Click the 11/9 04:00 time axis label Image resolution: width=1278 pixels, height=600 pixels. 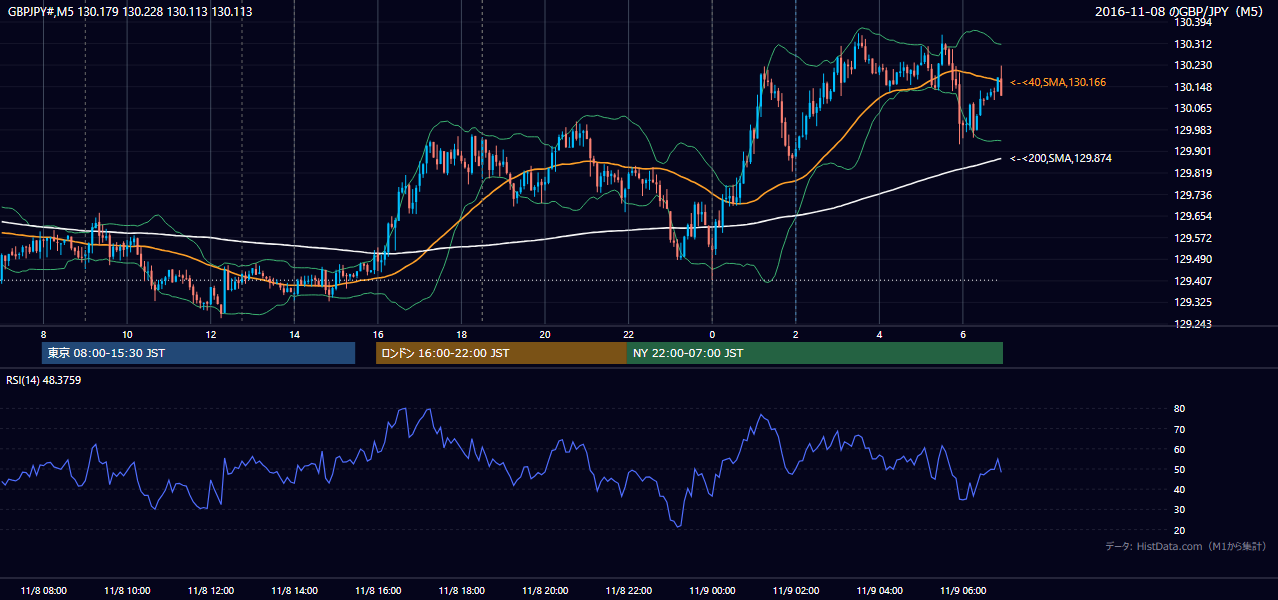[879, 591]
